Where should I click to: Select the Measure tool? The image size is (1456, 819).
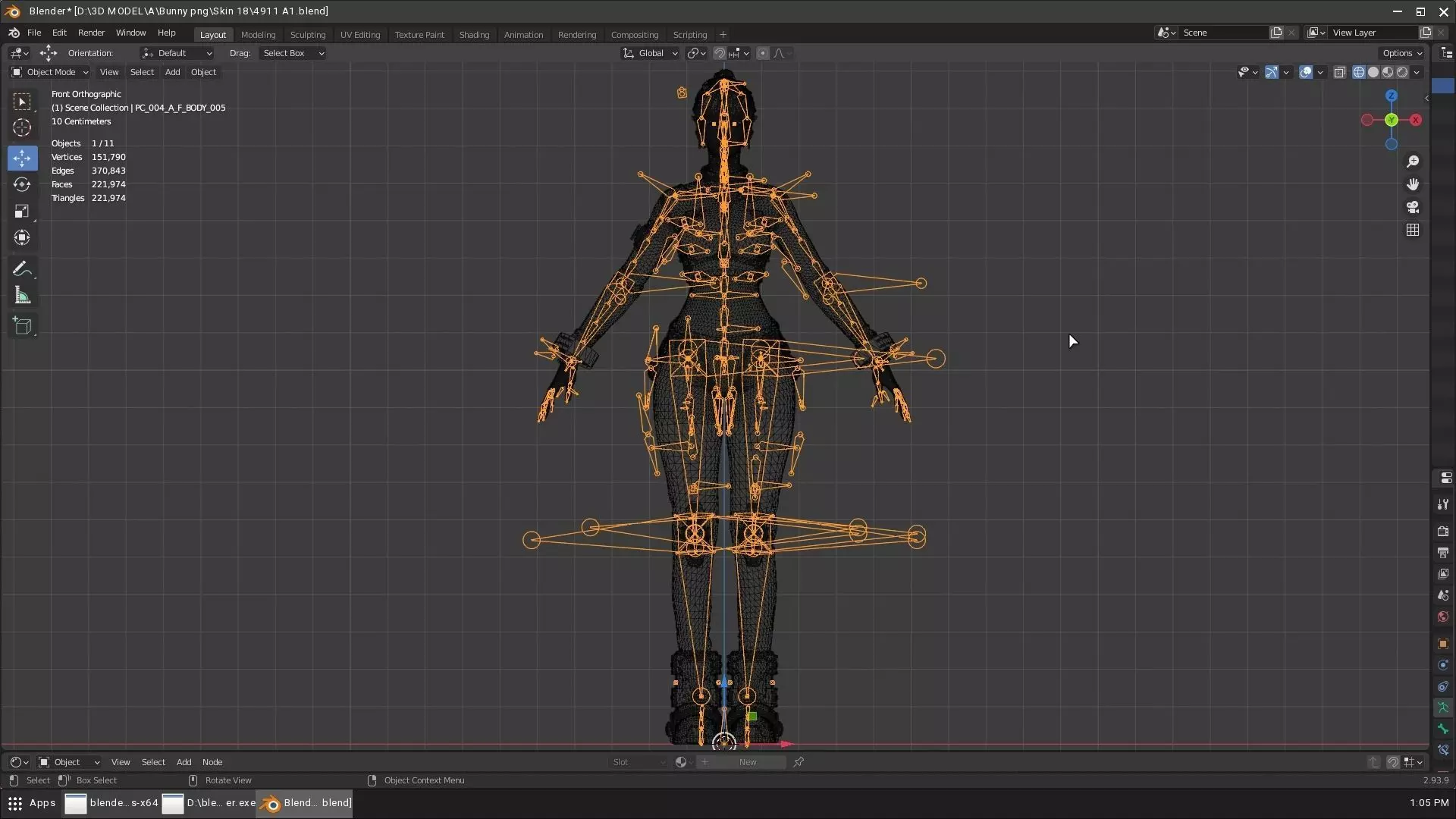(22, 295)
